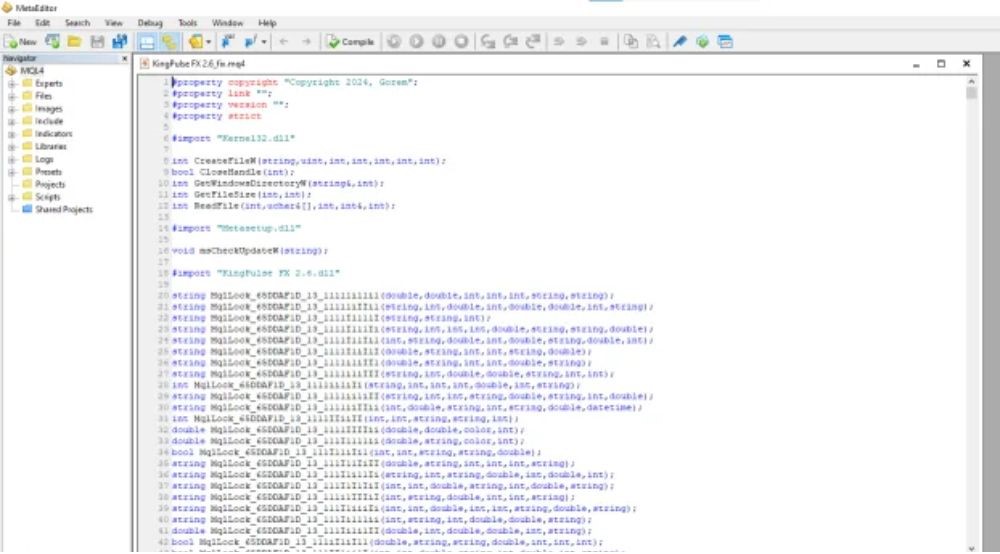Select the Indicators folder label
This screenshot has width=1000, height=554.
click(x=54, y=134)
